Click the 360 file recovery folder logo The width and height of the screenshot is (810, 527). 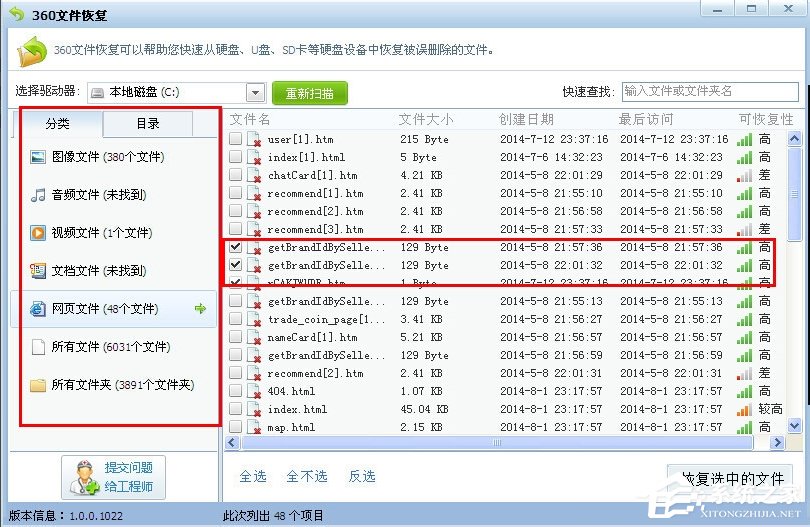[x=33, y=51]
